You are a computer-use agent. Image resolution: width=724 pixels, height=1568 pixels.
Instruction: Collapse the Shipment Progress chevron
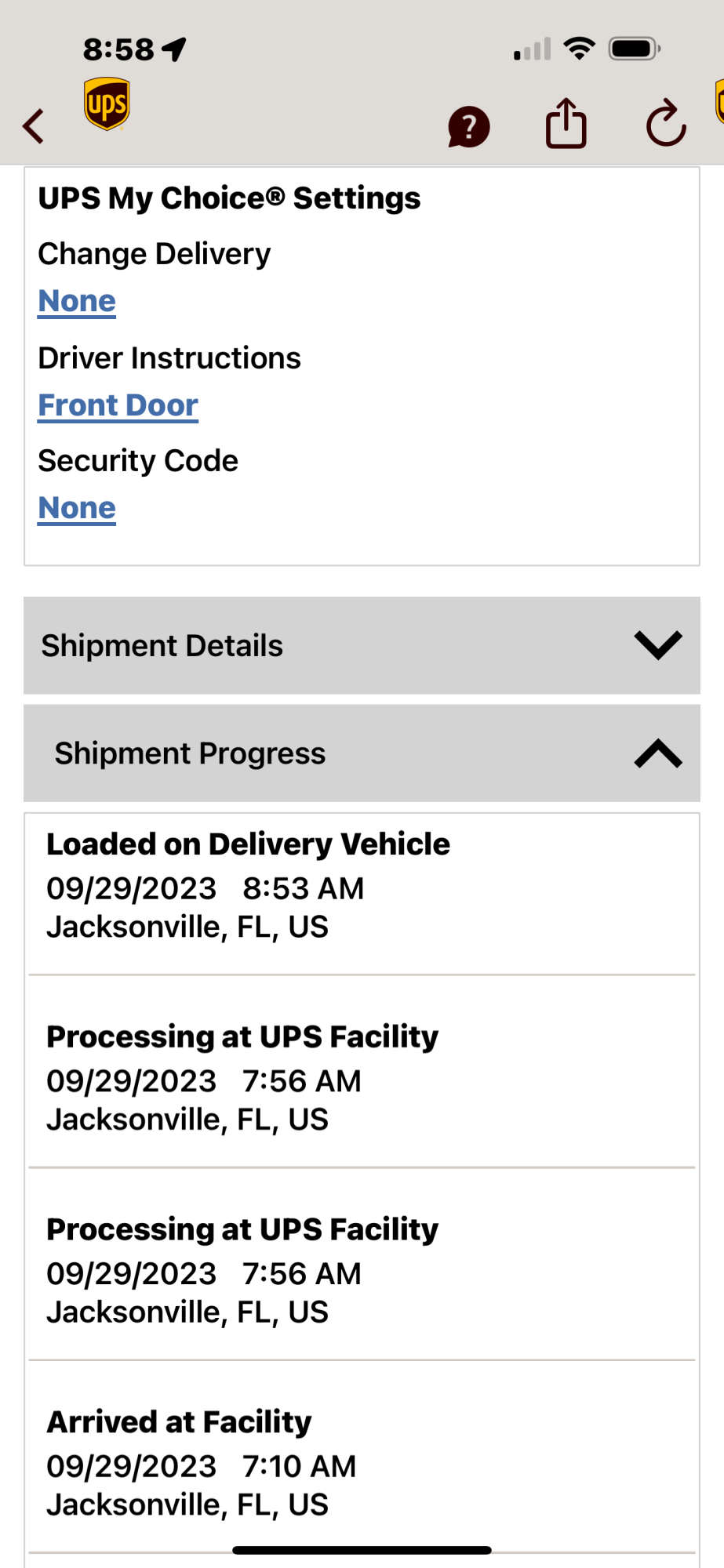[x=658, y=753]
